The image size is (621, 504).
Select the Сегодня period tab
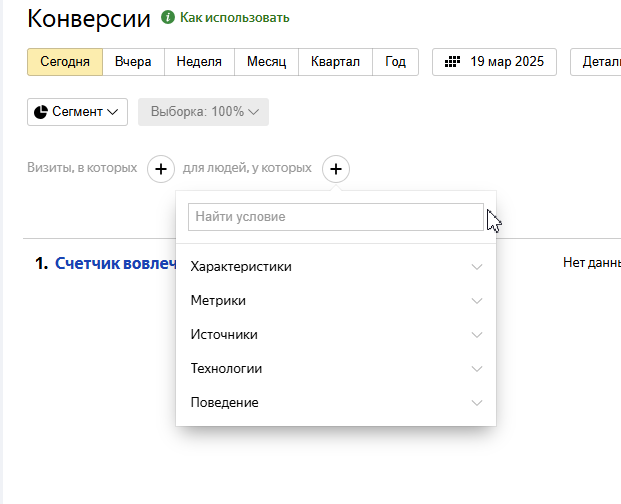click(65, 62)
